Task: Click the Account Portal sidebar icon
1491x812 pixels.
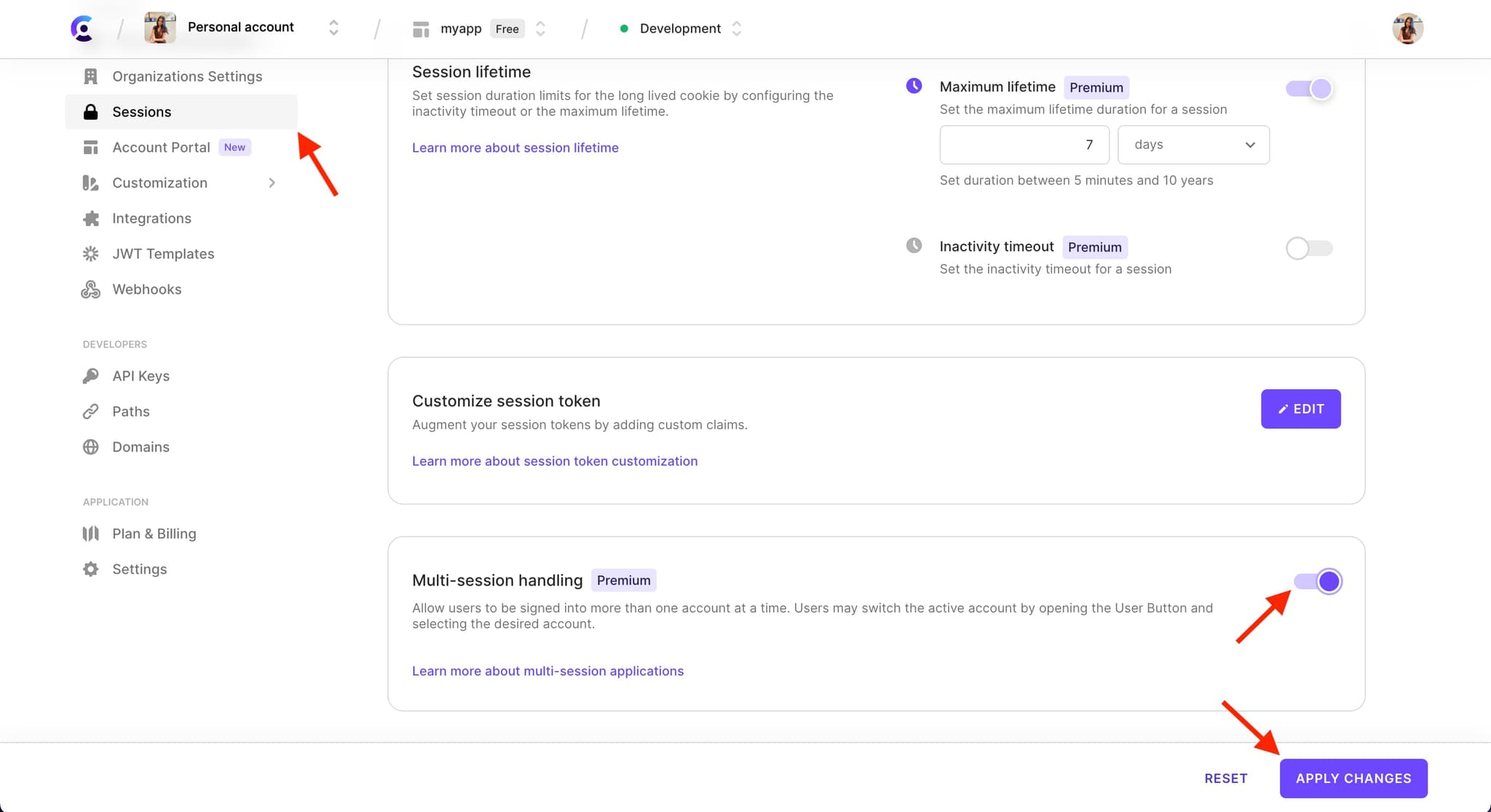Action: click(x=91, y=147)
